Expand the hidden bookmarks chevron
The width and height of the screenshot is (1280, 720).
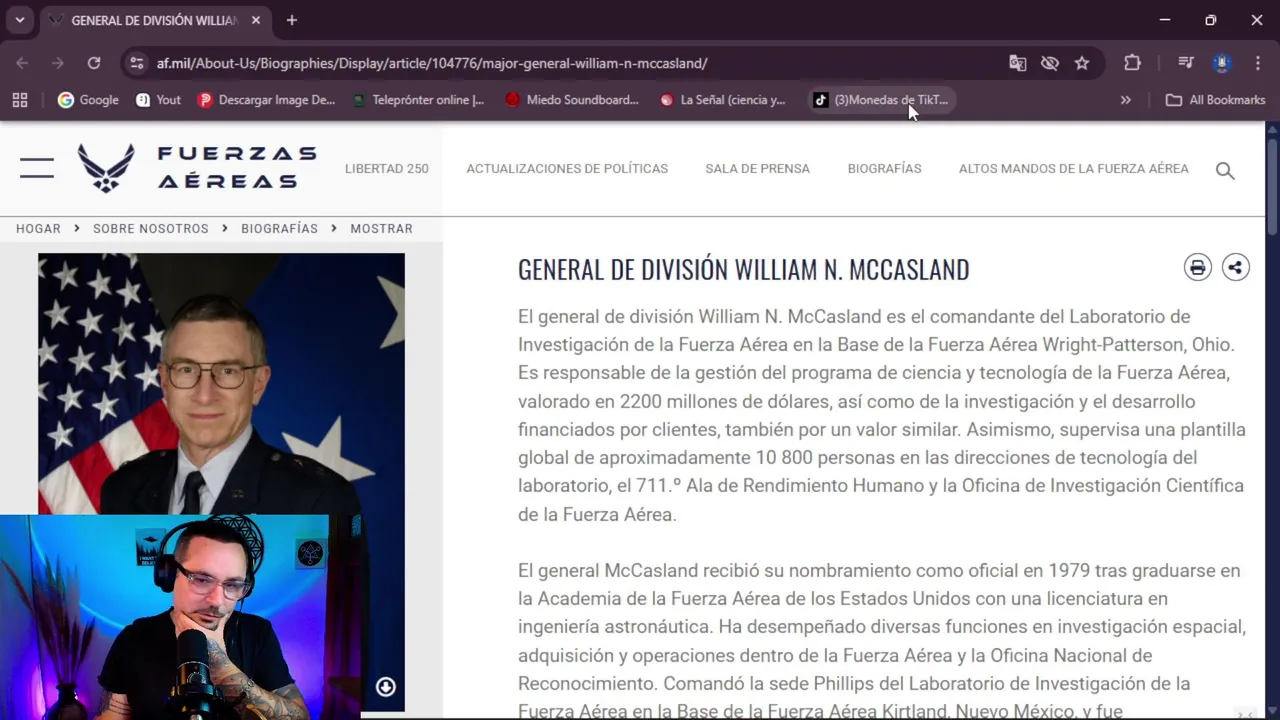tap(1126, 100)
